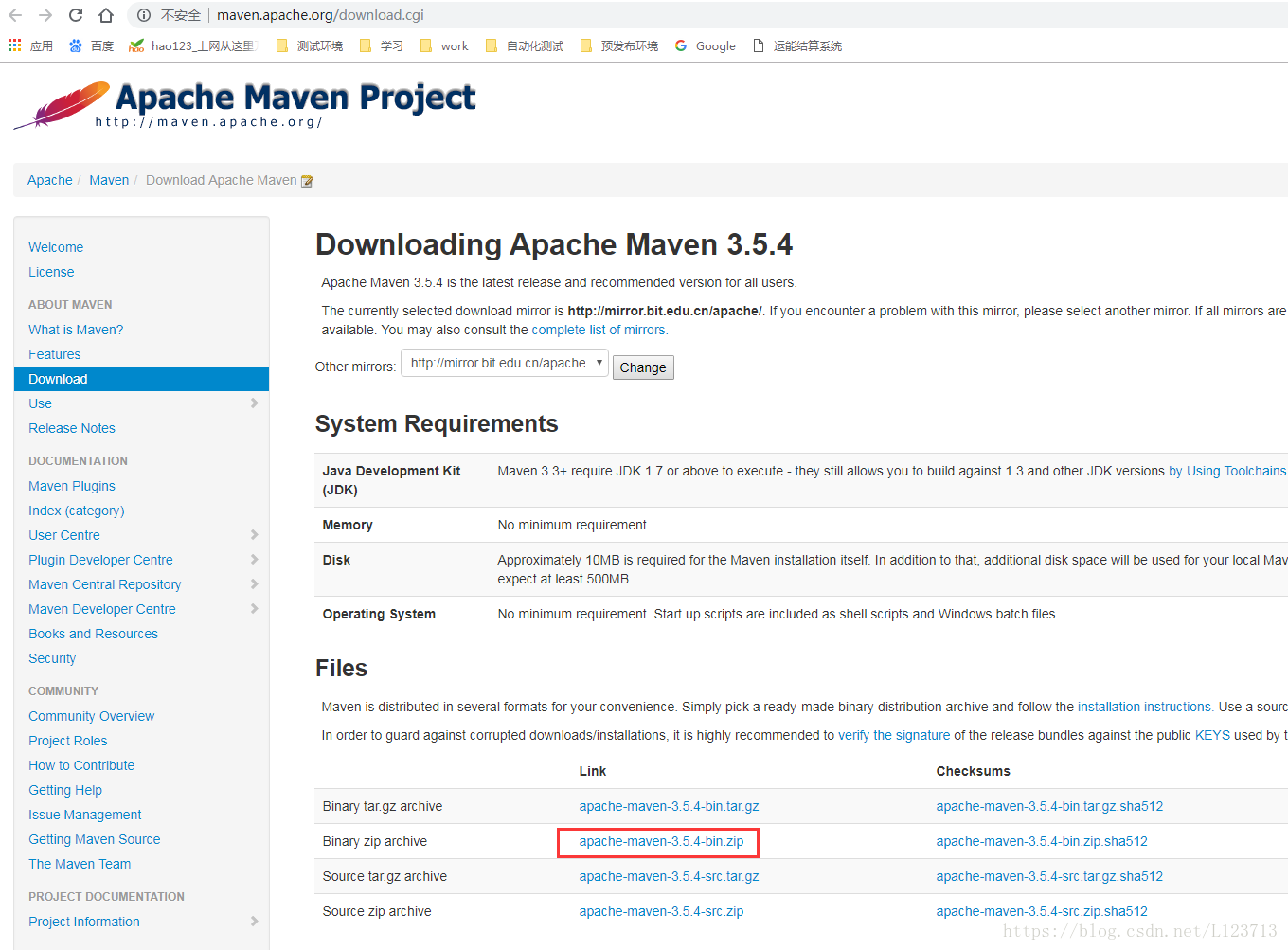This screenshot has width=1288, height=950.
Task: Open the 百度 bookmark
Action: [x=91, y=45]
